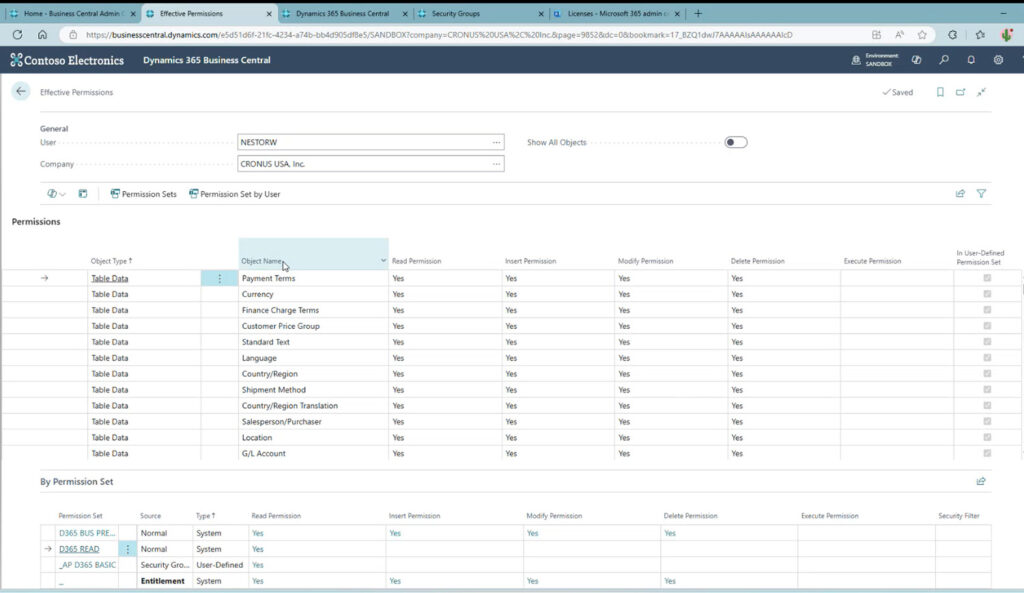Share the Permissions list icon
The height and width of the screenshot is (593, 1024).
(960, 193)
